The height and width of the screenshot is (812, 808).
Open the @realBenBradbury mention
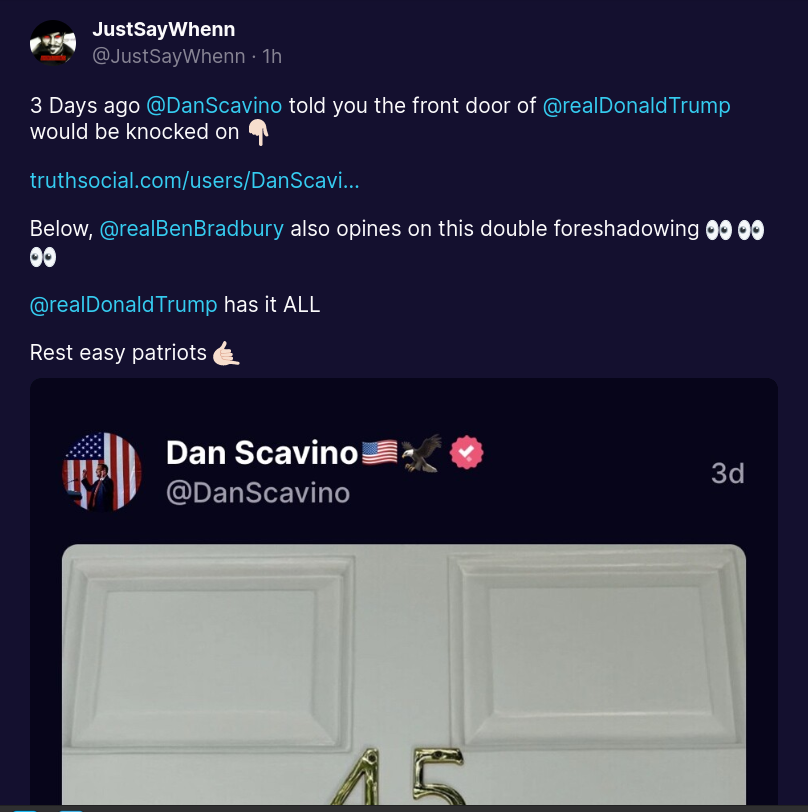click(192, 229)
